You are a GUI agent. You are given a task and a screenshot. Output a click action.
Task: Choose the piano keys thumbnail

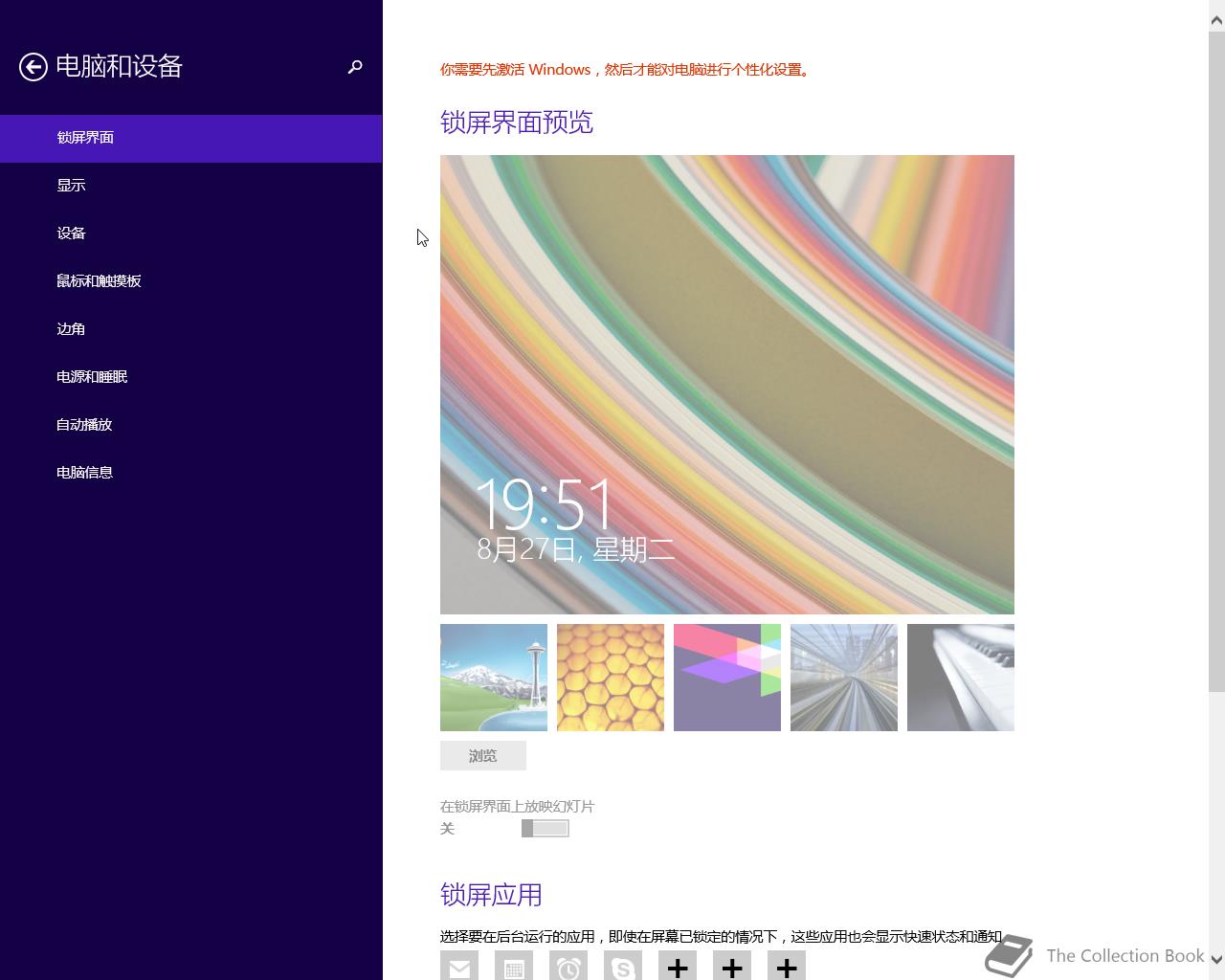(961, 678)
